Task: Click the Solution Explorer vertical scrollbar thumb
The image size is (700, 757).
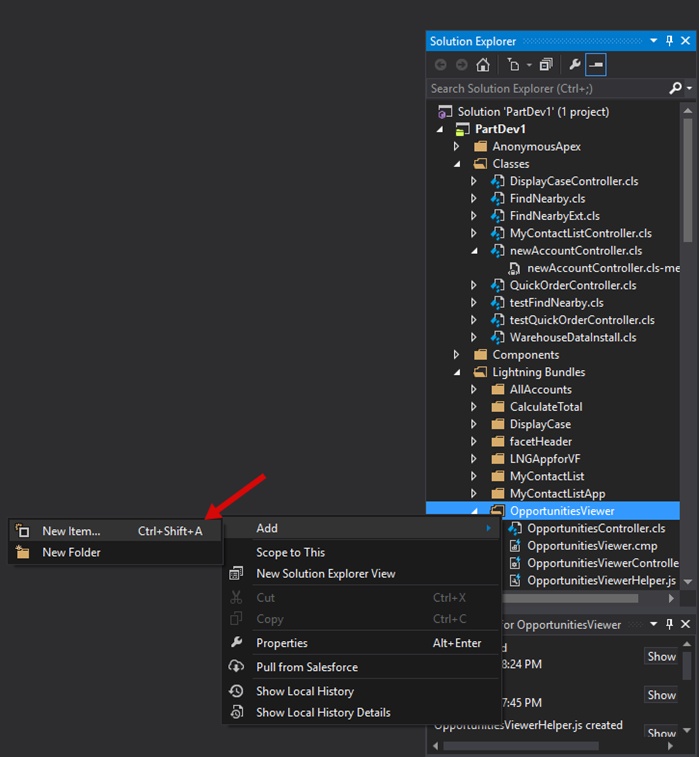Action: click(x=688, y=180)
